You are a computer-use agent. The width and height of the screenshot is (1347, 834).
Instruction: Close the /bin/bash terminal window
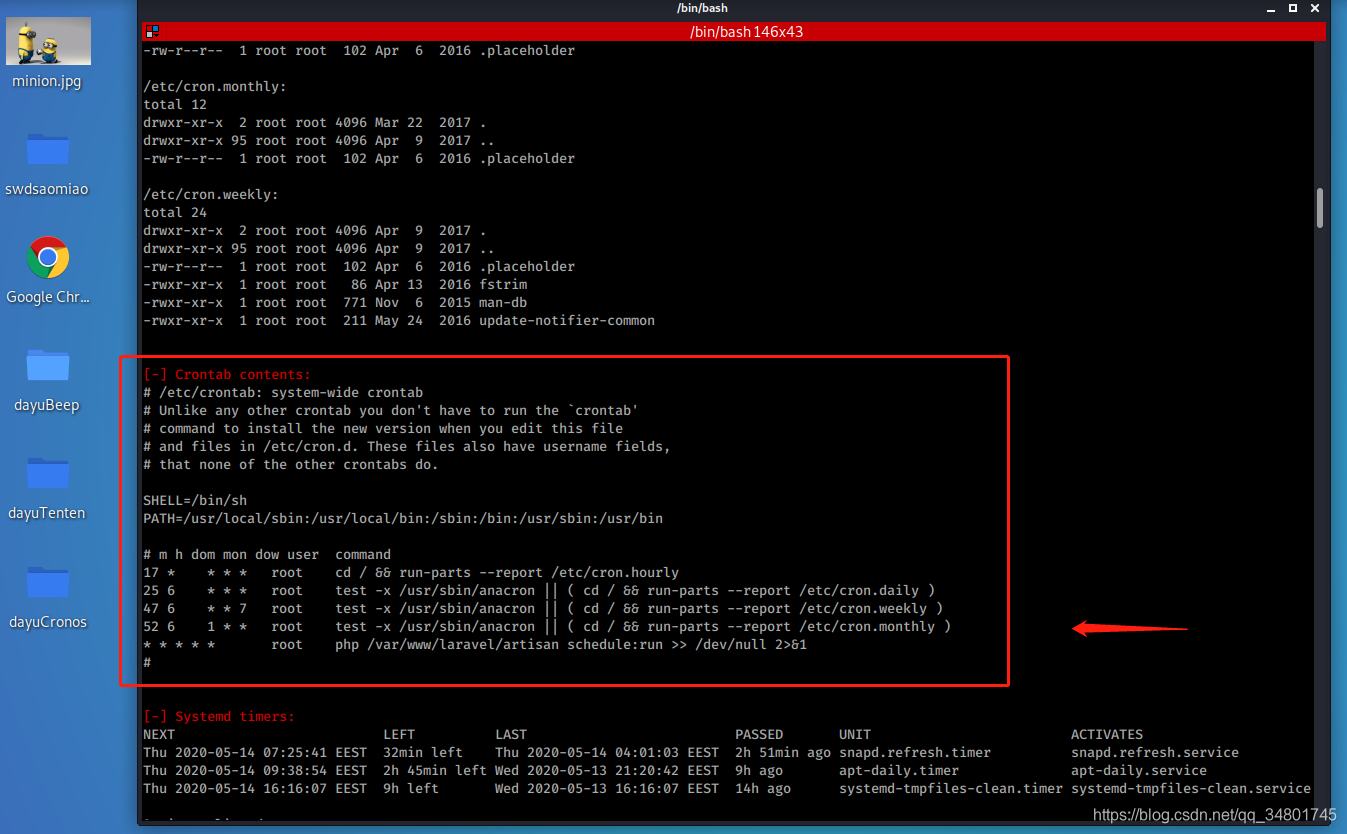[1315, 8]
